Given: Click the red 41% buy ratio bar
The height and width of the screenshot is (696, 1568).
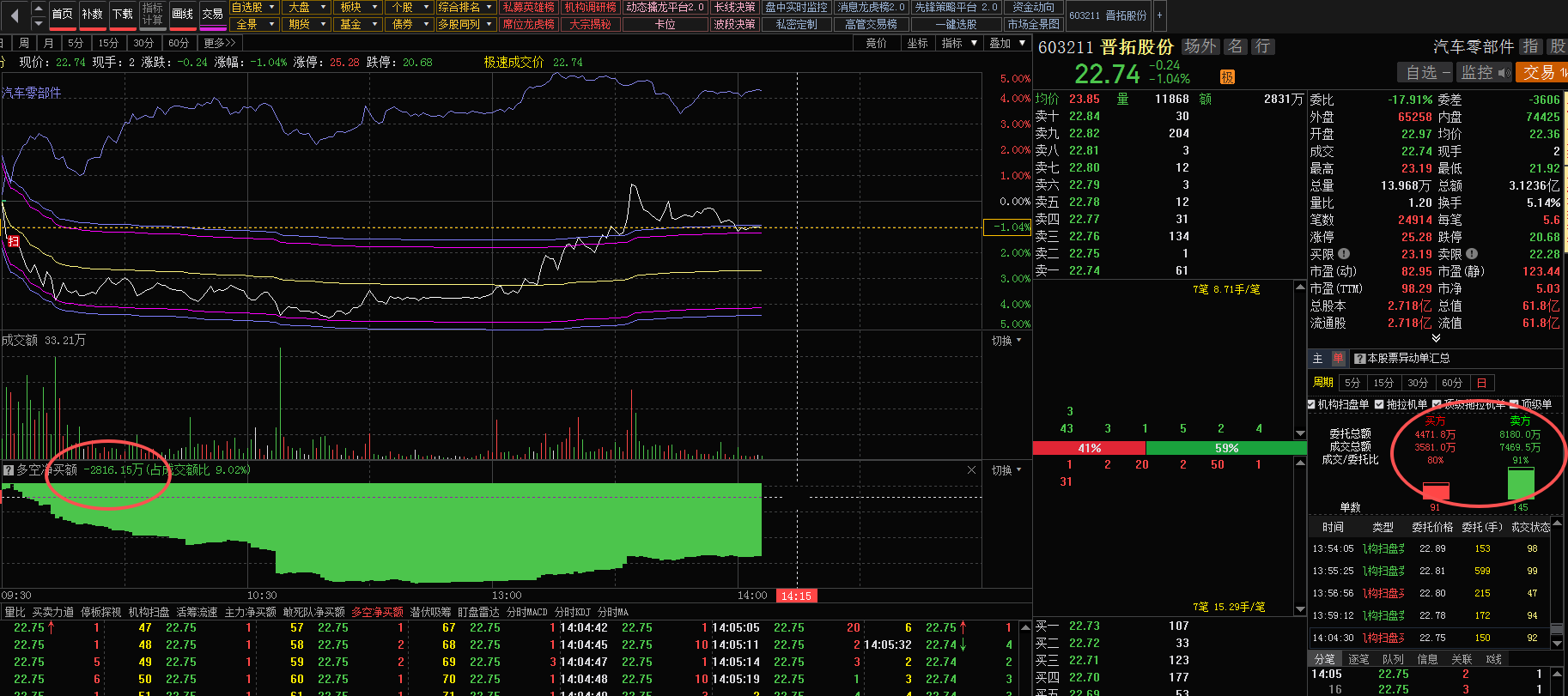Looking at the screenshot, I should 1089,448.
